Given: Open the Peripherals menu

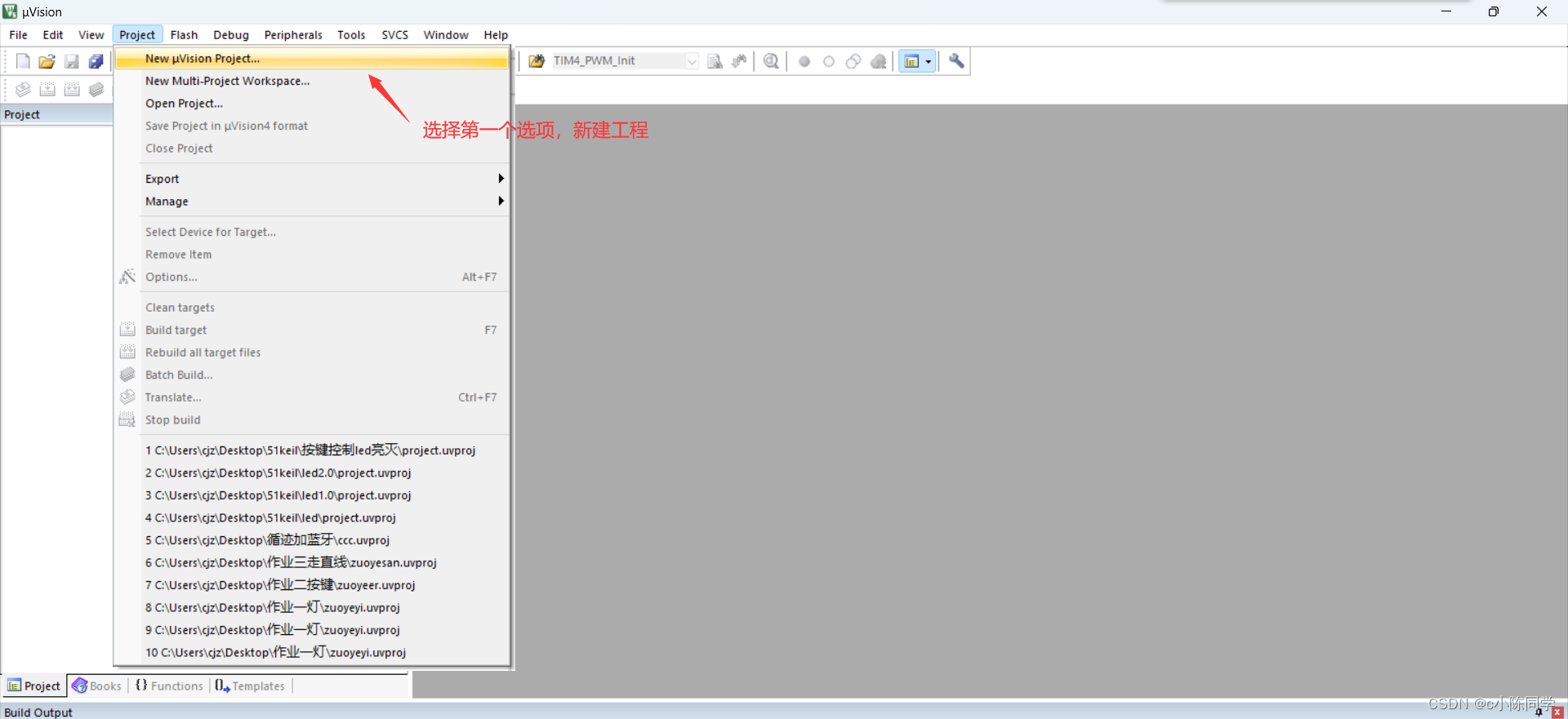Looking at the screenshot, I should [293, 35].
